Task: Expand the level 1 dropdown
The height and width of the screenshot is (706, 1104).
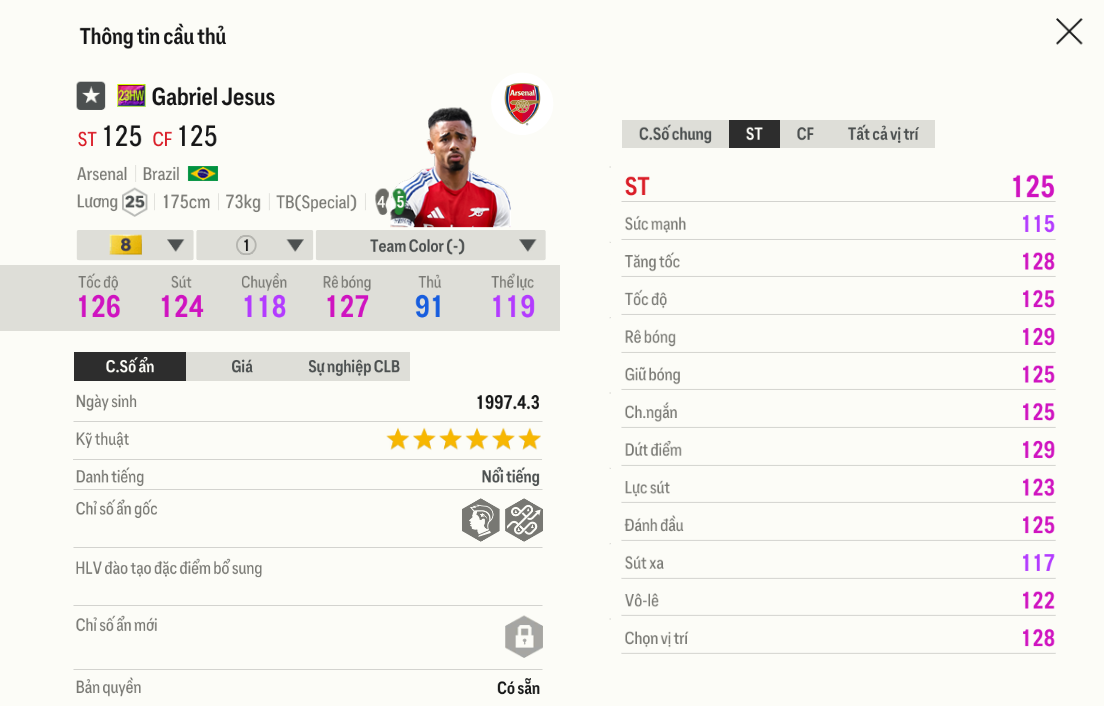Action: tap(255, 245)
